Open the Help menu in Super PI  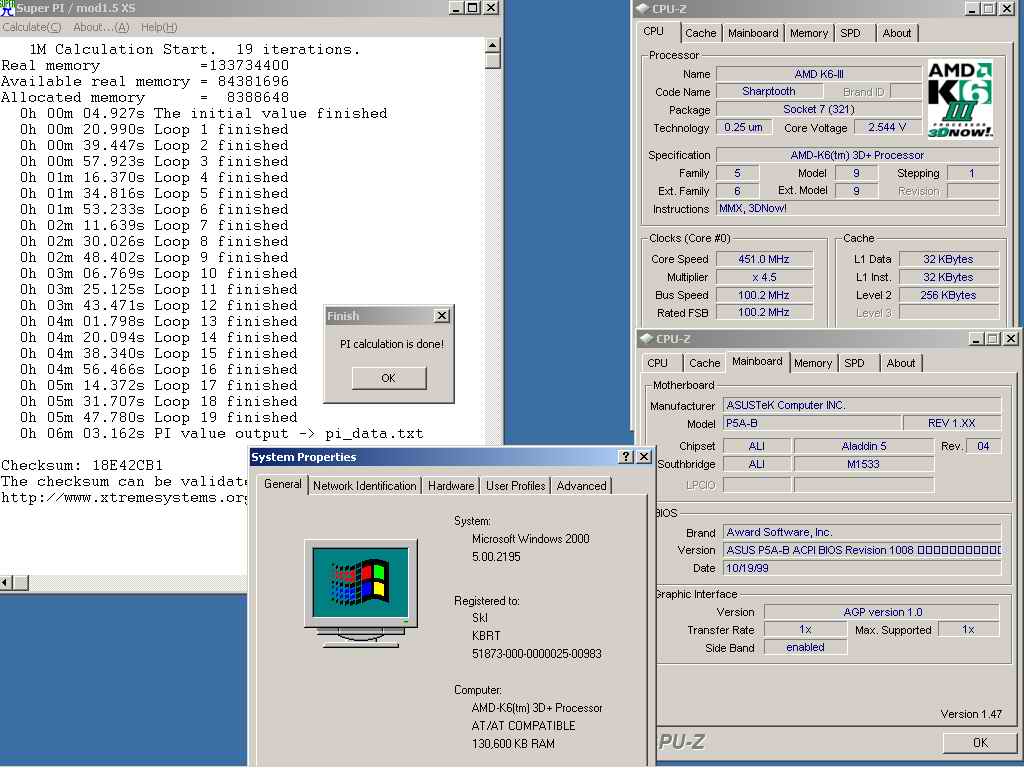159,27
